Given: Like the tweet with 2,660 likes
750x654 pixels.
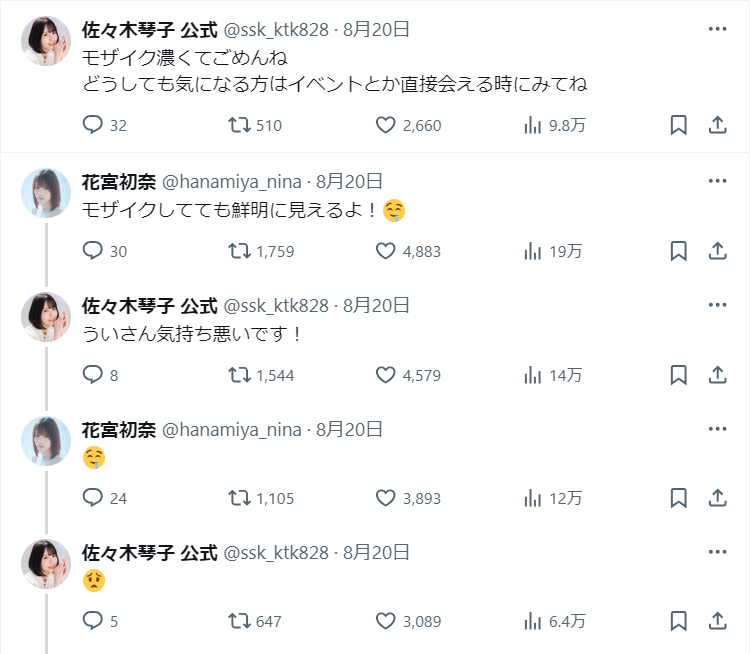Looking at the screenshot, I should [x=386, y=125].
